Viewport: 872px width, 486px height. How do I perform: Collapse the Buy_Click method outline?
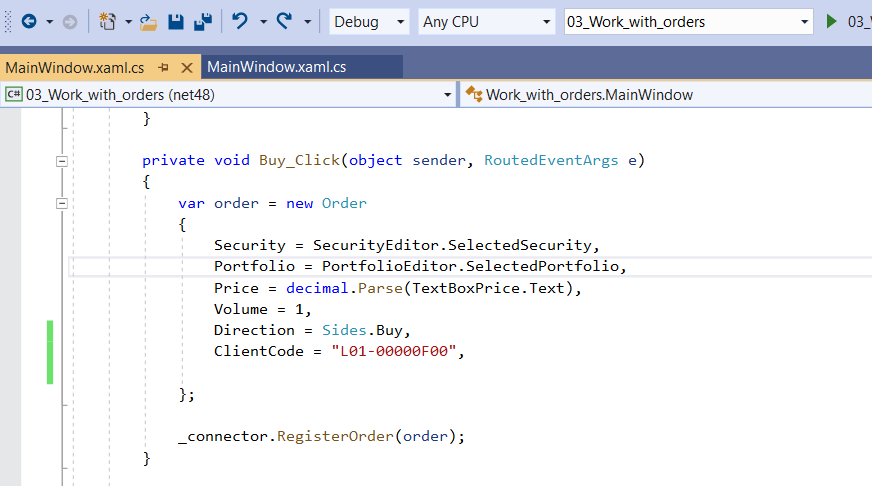coord(62,160)
